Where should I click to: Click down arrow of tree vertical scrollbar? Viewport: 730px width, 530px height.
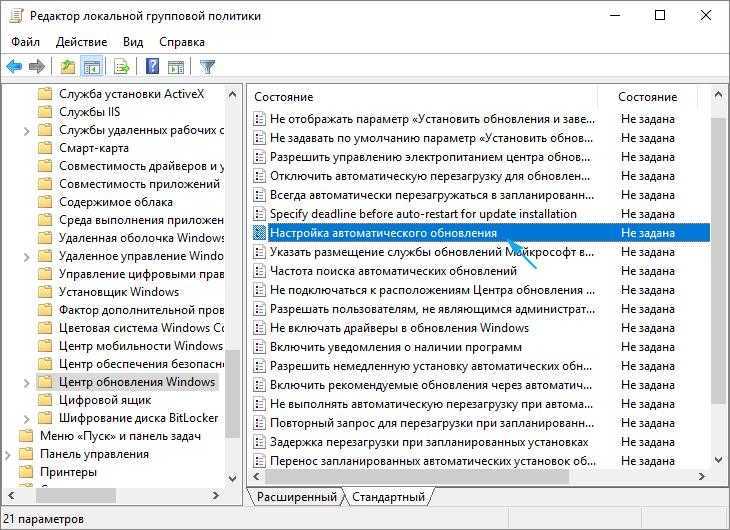click(x=232, y=478)
